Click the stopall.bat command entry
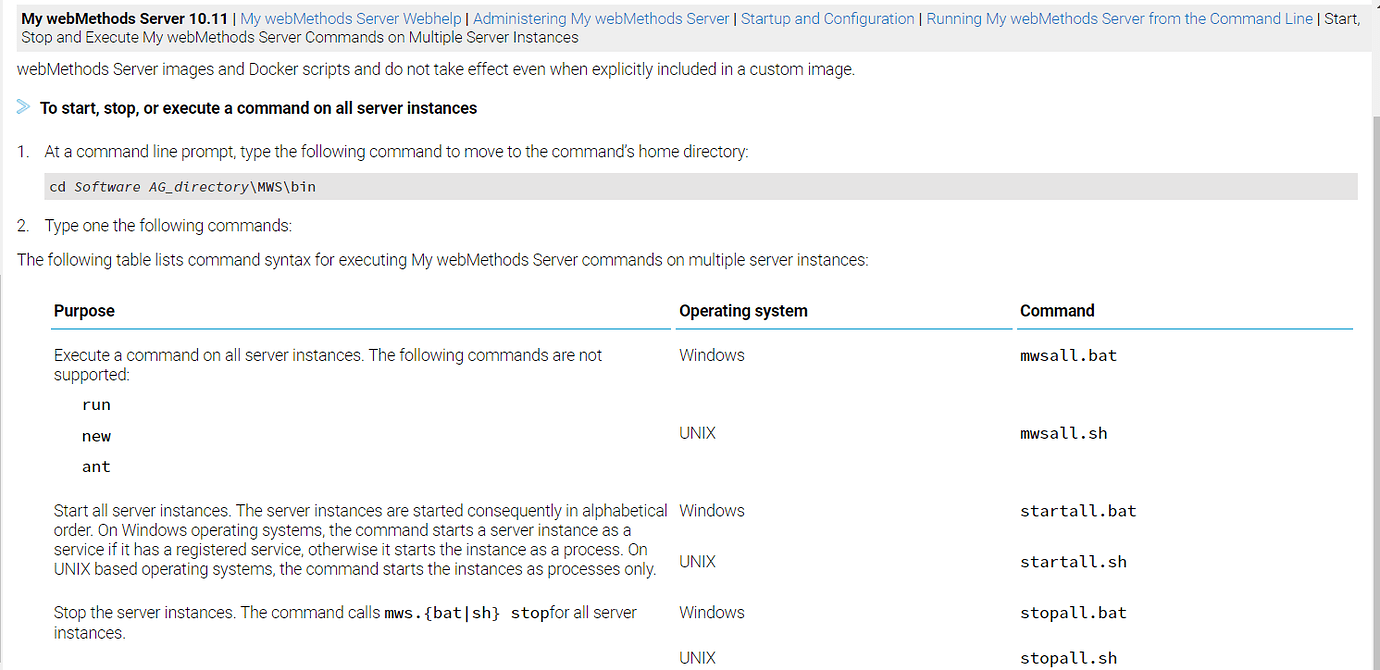Image resolution: width=1380 pixels, height=670 pixels. point(1073,613)
